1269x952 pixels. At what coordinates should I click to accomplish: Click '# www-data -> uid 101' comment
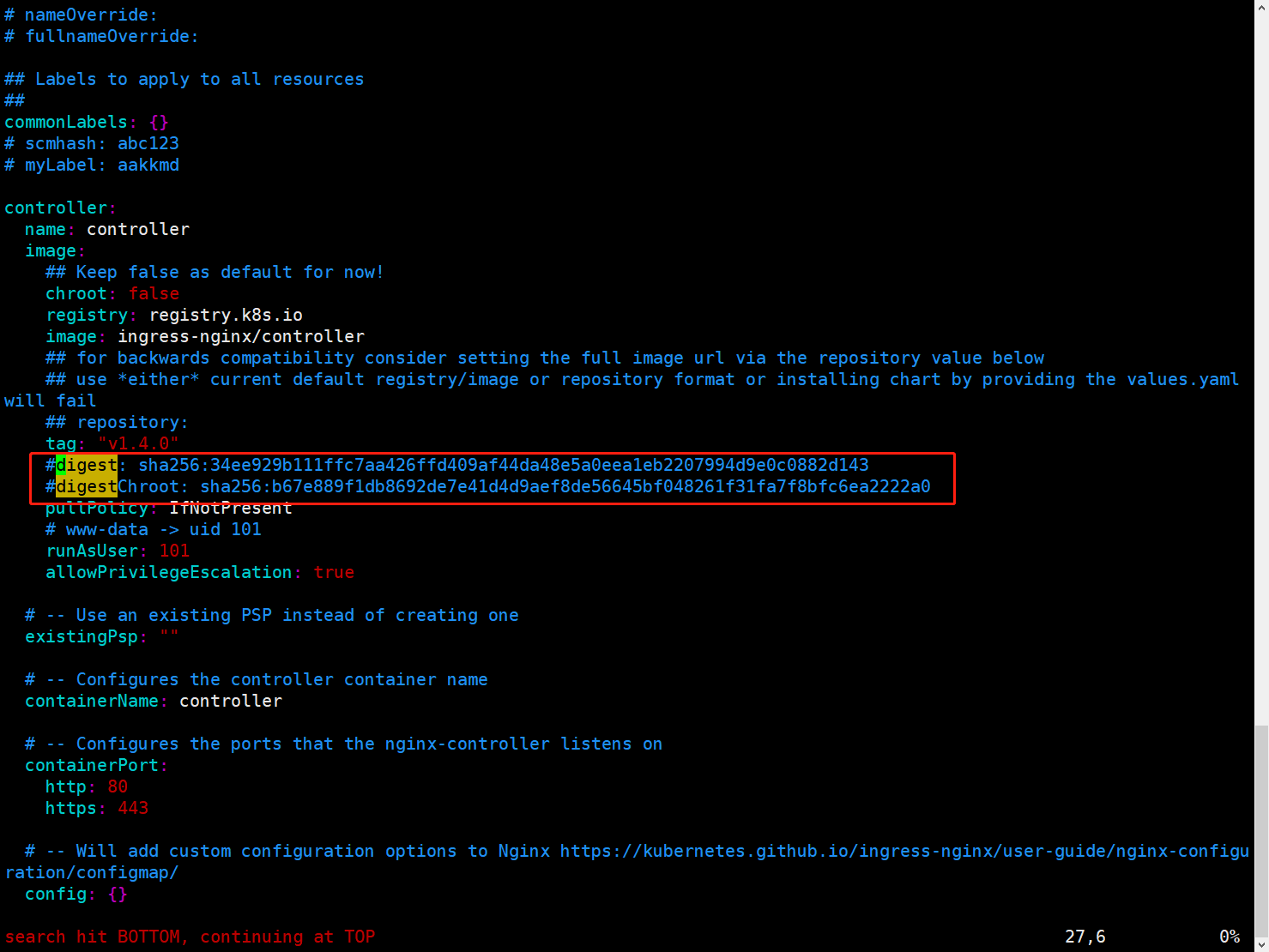point(154,529)
